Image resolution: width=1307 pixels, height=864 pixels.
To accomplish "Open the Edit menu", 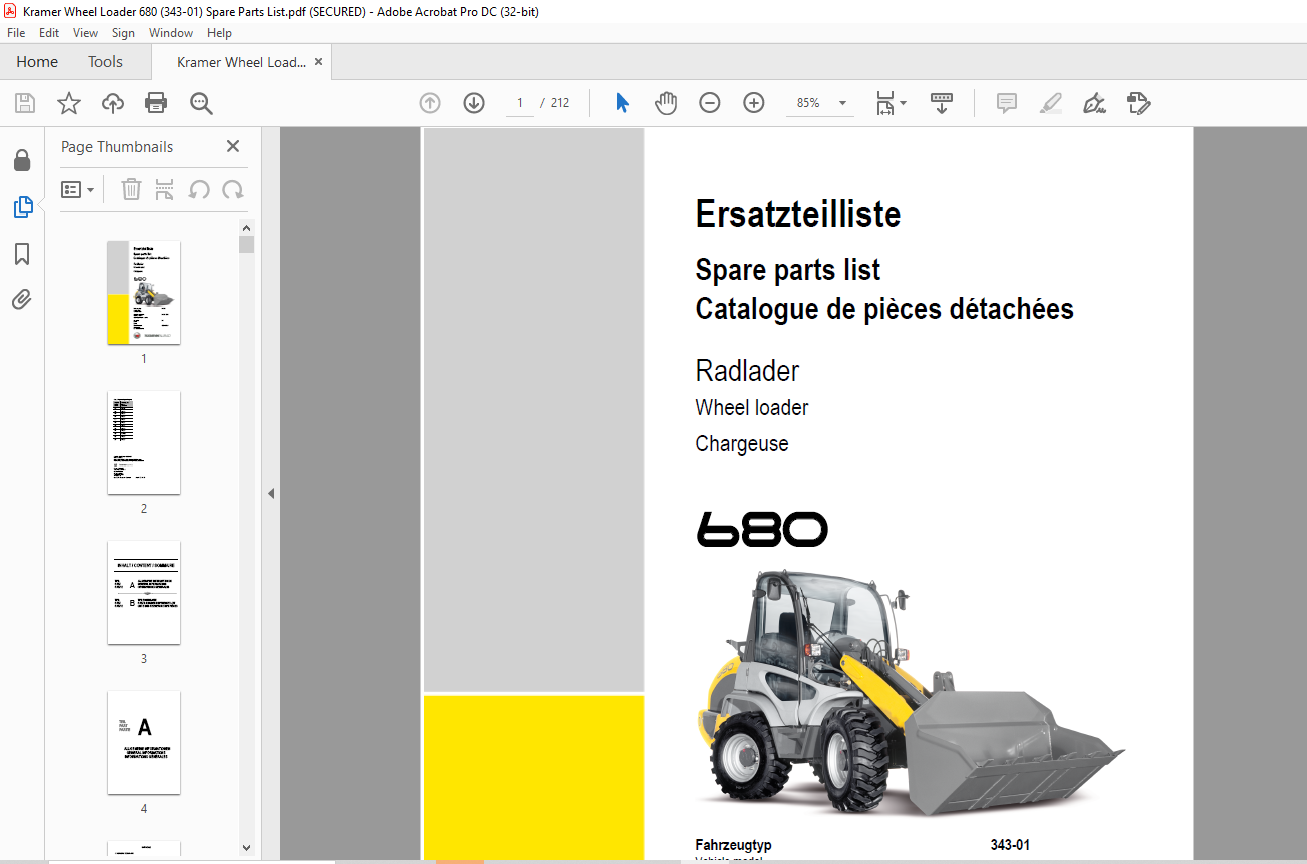I will [x=49, y=33].
